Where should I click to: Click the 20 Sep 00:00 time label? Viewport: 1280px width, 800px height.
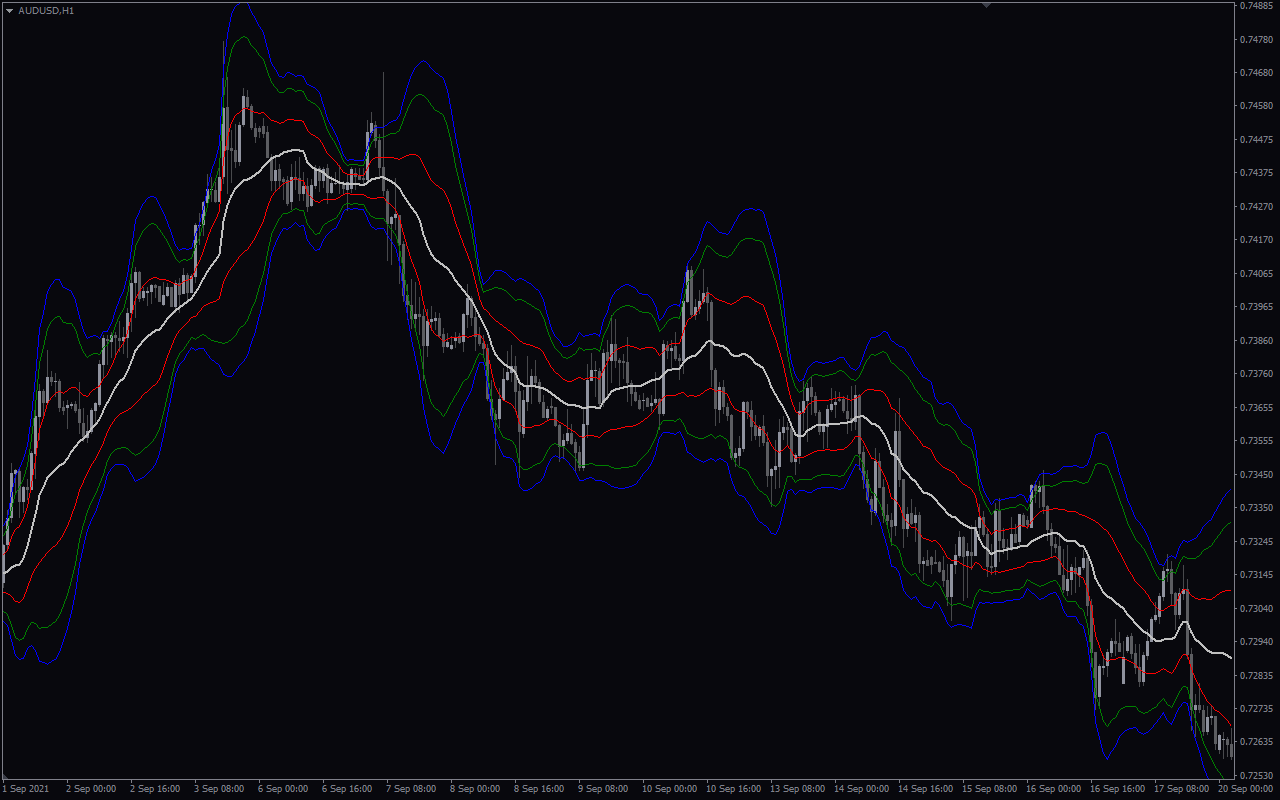pyautogui.click(x=1246, y=789)
